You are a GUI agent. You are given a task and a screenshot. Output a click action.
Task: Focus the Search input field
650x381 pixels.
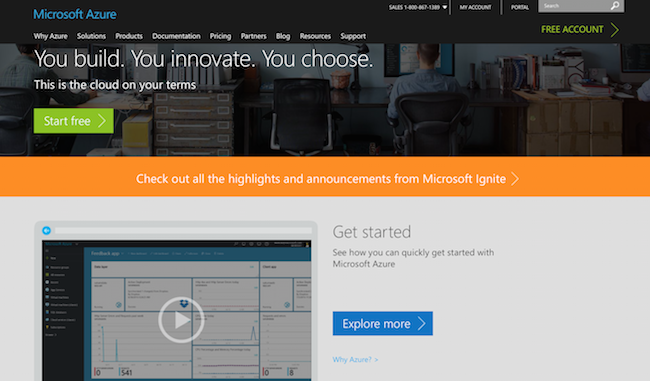[574, 6]
